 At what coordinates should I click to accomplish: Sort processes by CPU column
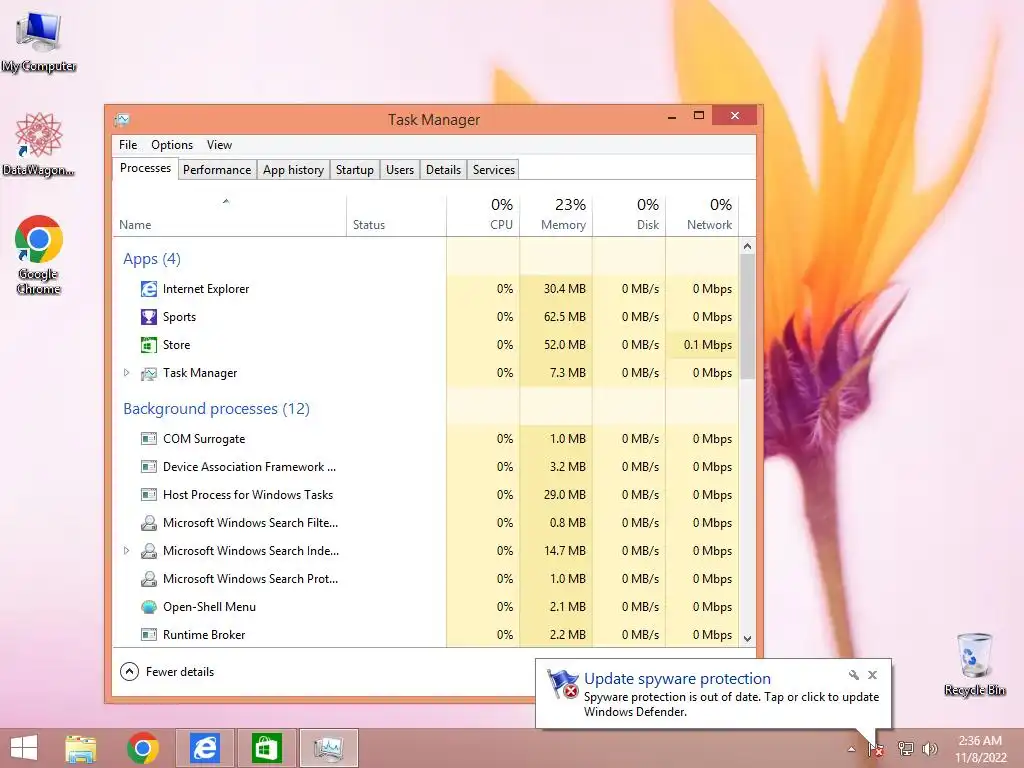[x=483, y=216]
